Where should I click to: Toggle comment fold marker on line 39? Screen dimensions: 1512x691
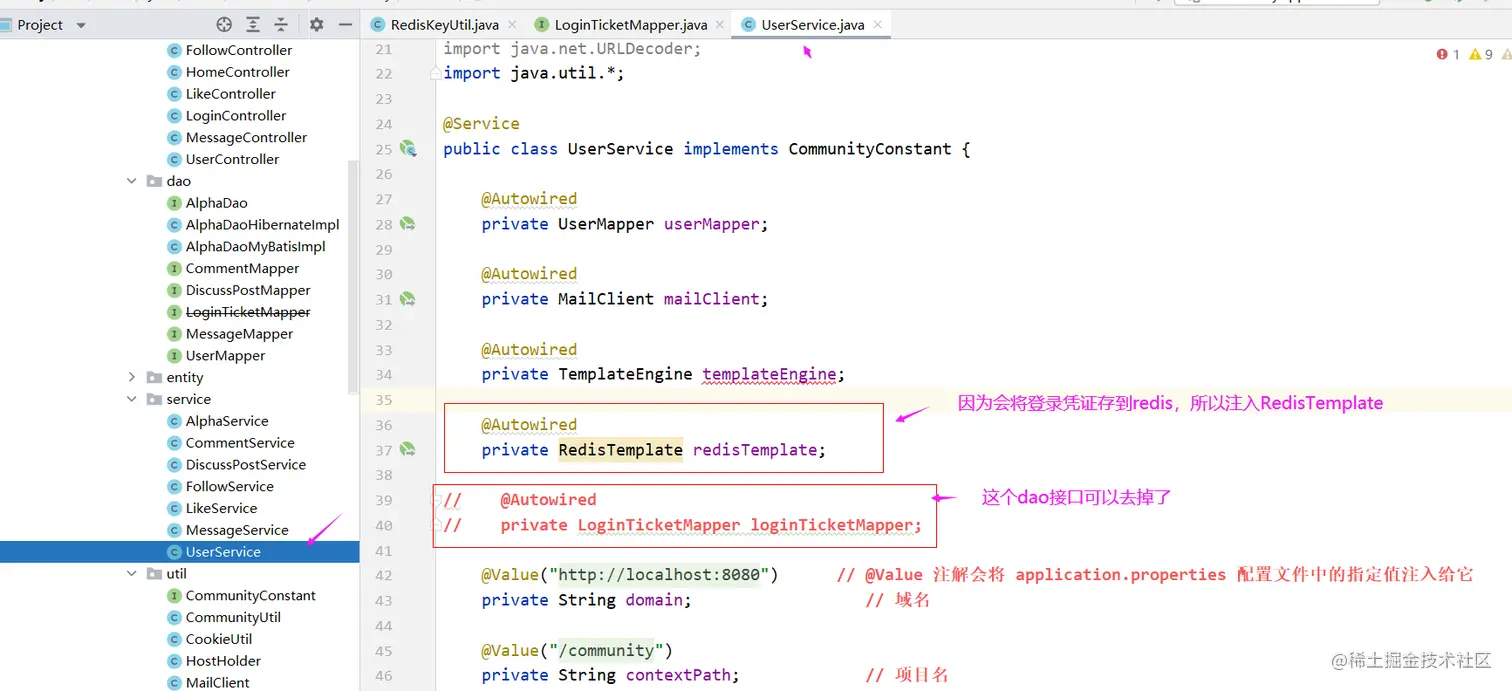pyautogui.click(x=436, y=500)
